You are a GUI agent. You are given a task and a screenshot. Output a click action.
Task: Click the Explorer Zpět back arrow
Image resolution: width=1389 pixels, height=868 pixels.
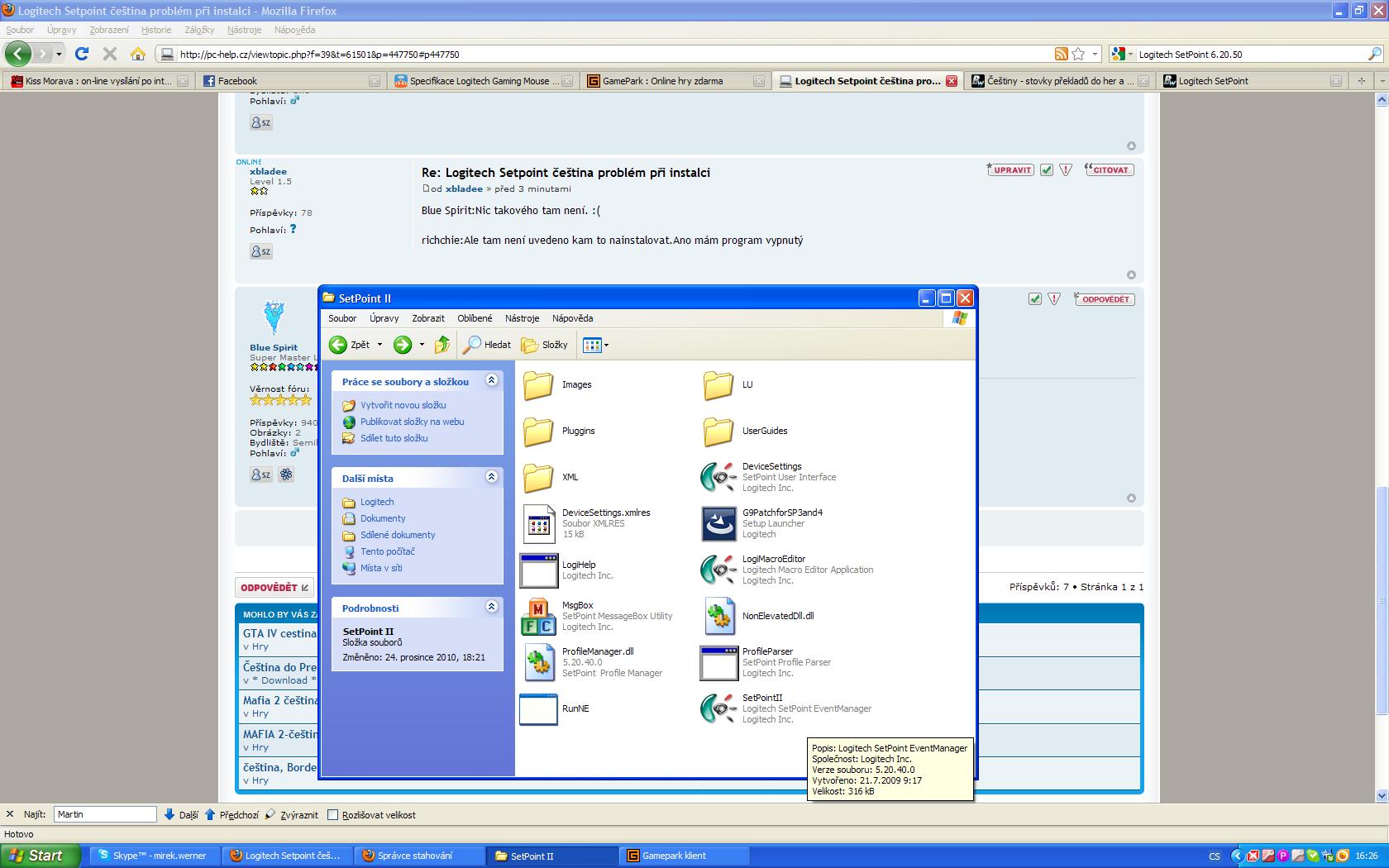tap(338, 345)
